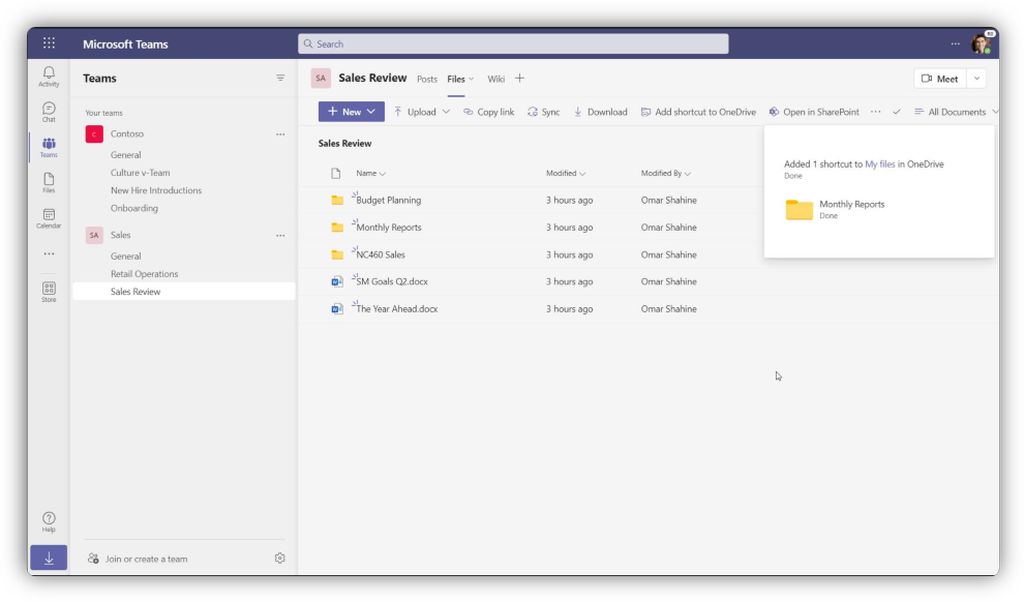Viewport: 1024px width, 602px height.
Task: Sort by the Modified By column header
Action: (665, 173)
